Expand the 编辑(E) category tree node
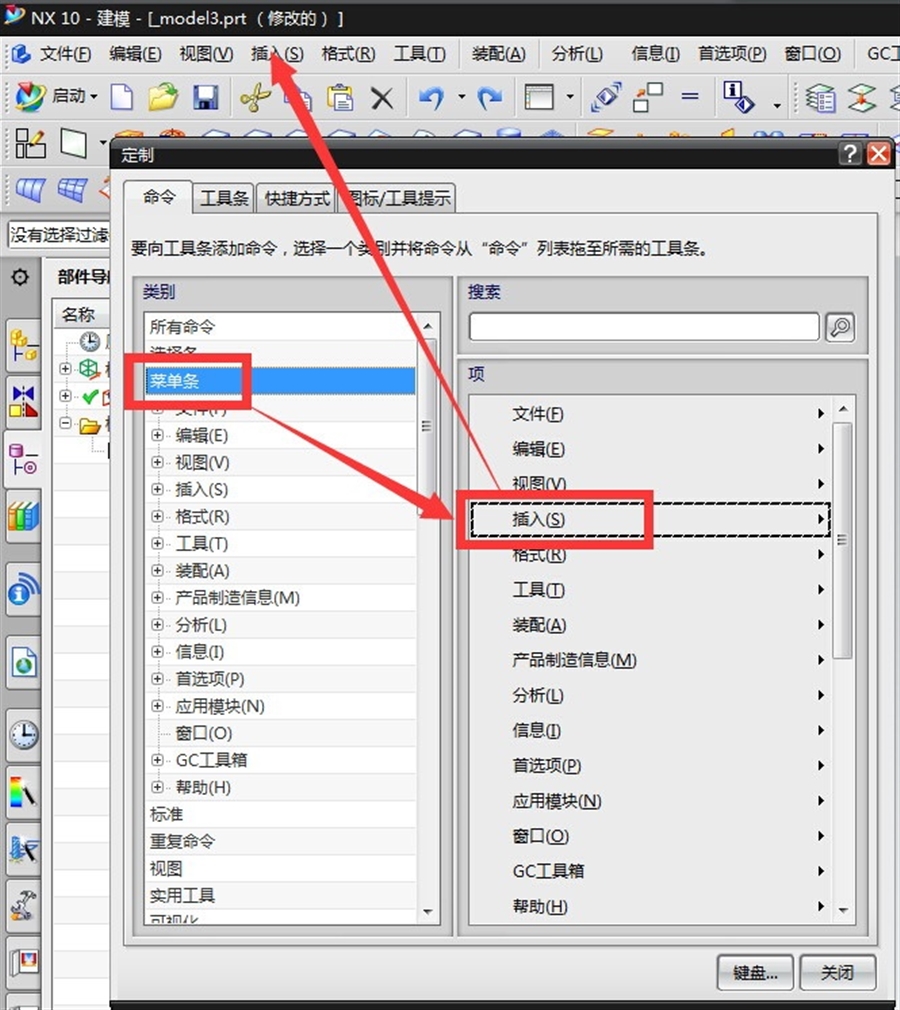Viewport: 900px width, 1010px height. pos(157,435)
